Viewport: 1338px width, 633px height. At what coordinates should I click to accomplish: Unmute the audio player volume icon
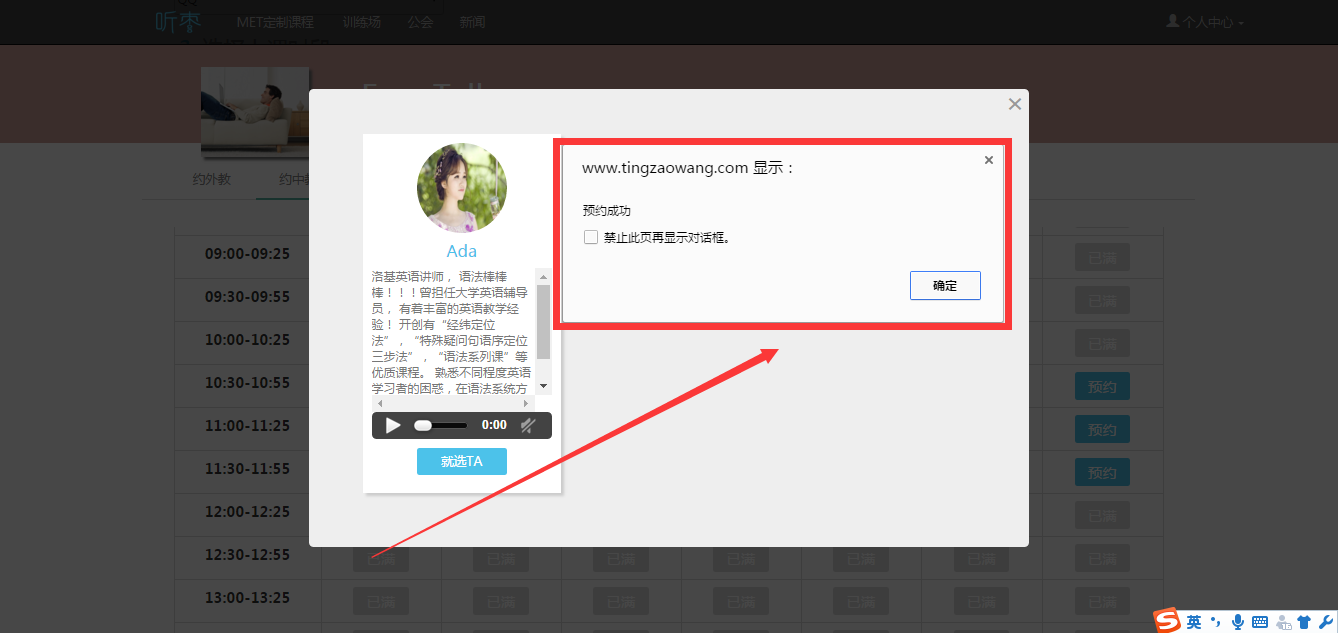[528, 425]
